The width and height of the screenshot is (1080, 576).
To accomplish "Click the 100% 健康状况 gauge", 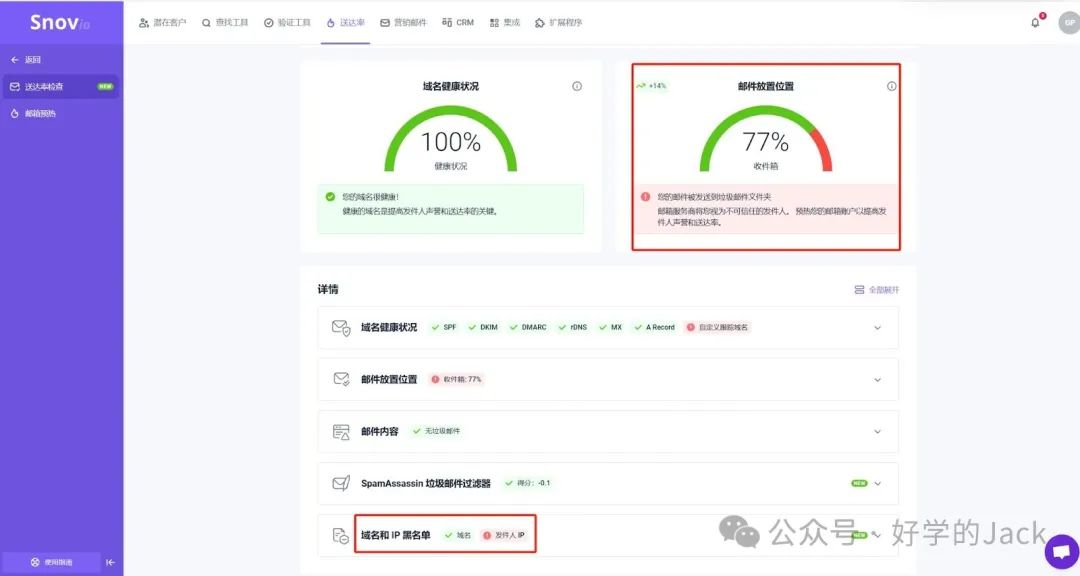I will [x=450, y=139].
